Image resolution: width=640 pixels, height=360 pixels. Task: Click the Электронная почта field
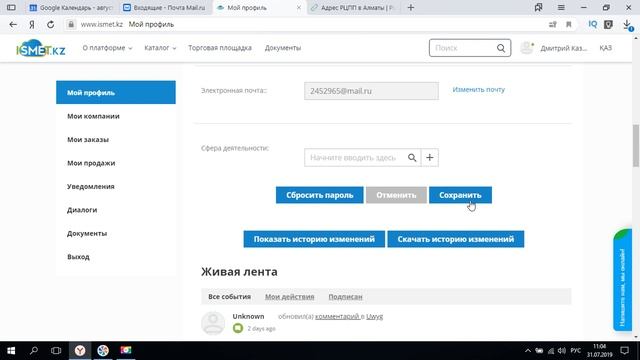371,91
